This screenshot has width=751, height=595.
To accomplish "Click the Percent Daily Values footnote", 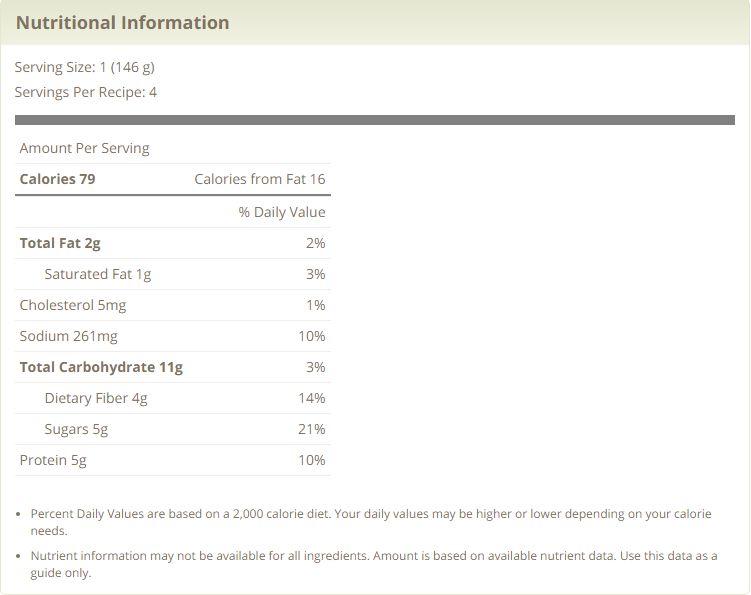I will pos(370,522).
